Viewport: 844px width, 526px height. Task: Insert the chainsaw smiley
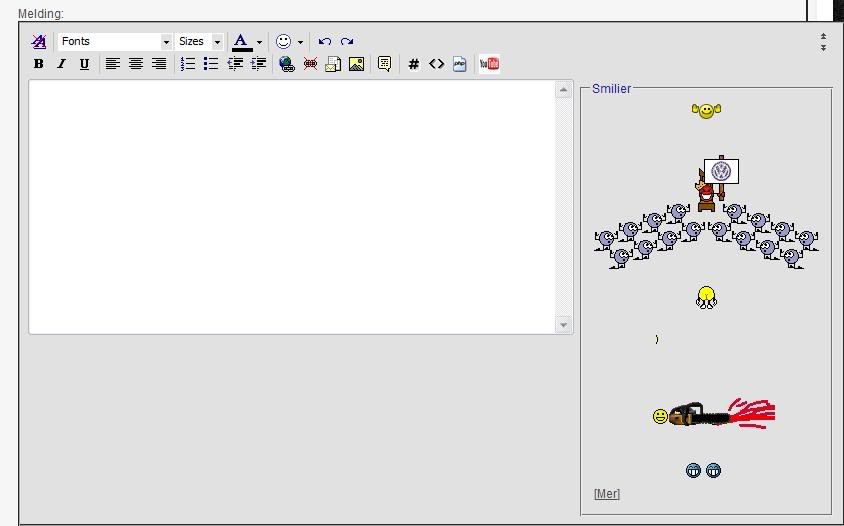point(712,414)
